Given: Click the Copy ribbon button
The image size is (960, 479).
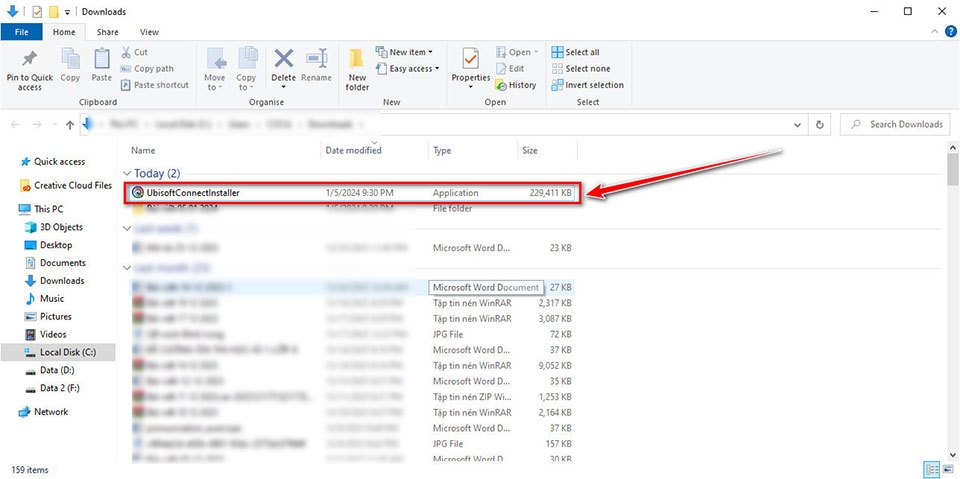Looking at the screenshot, I should 70,66.
